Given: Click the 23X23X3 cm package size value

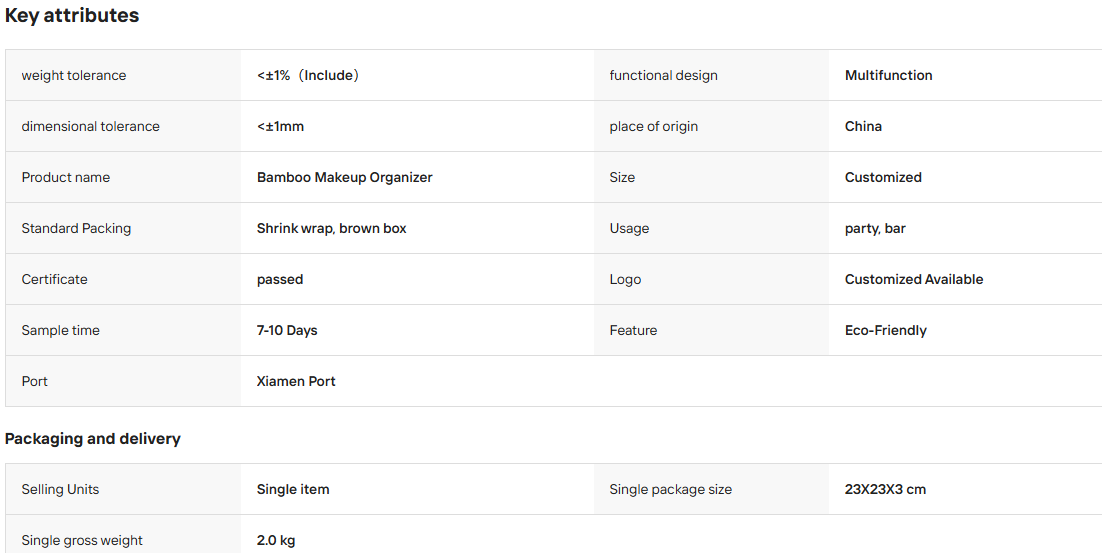Looking at the screenshot, I should pos(885,489).
